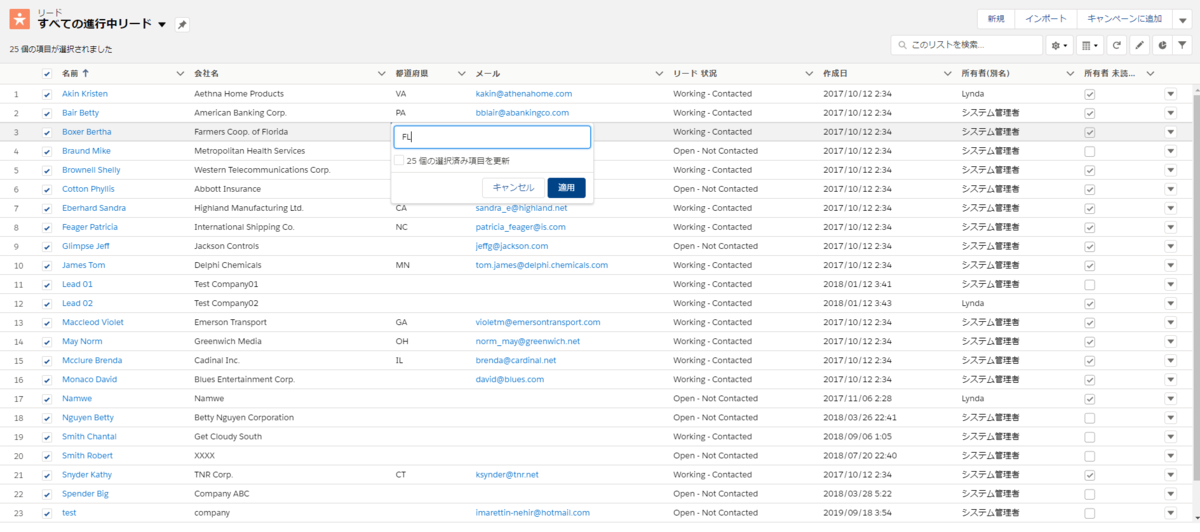Focus the このリストを検索 search field

967,45
